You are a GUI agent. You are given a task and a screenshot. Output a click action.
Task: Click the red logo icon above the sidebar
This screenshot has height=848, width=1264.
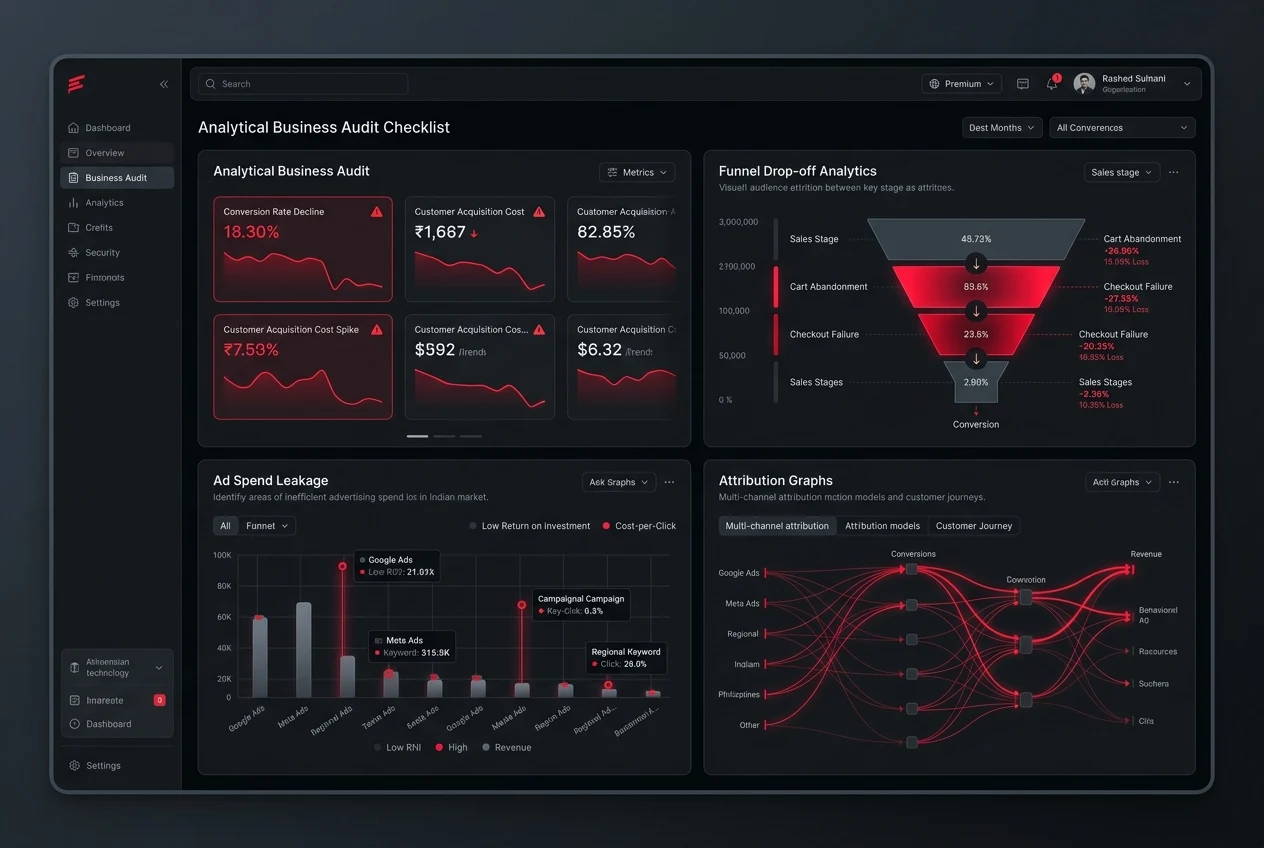pos(76,84)
